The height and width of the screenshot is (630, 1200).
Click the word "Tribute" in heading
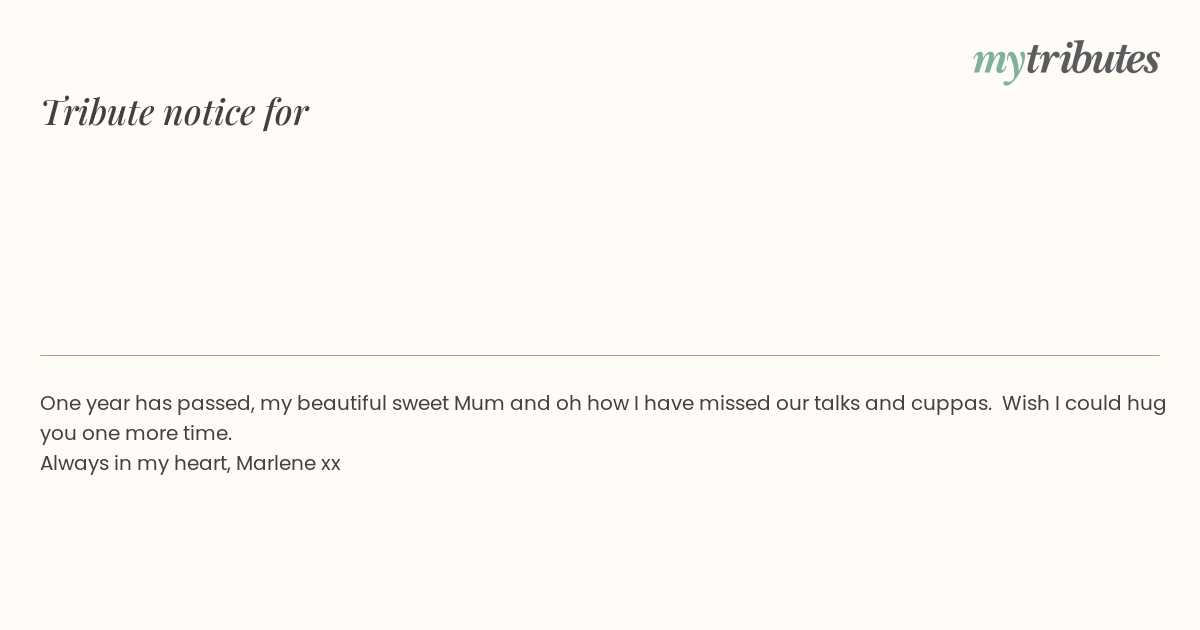click(97, 112)
